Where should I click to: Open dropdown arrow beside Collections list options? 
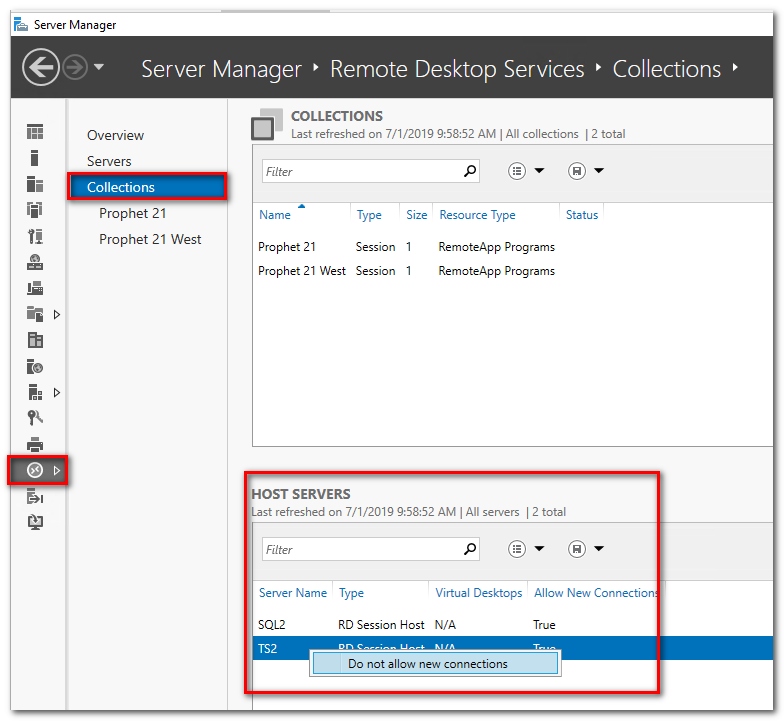(x=539, y=170)
